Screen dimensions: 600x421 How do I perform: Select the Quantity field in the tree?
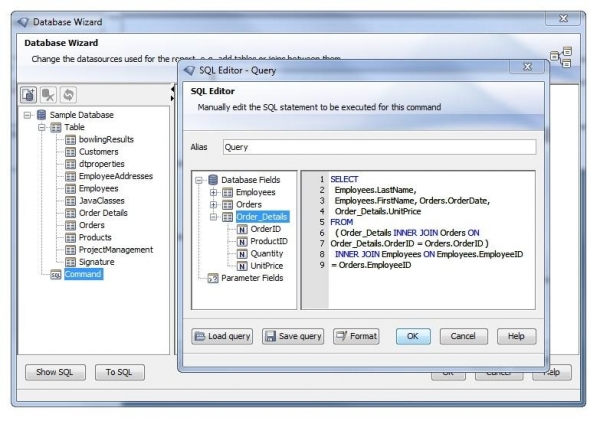(269, 253)
